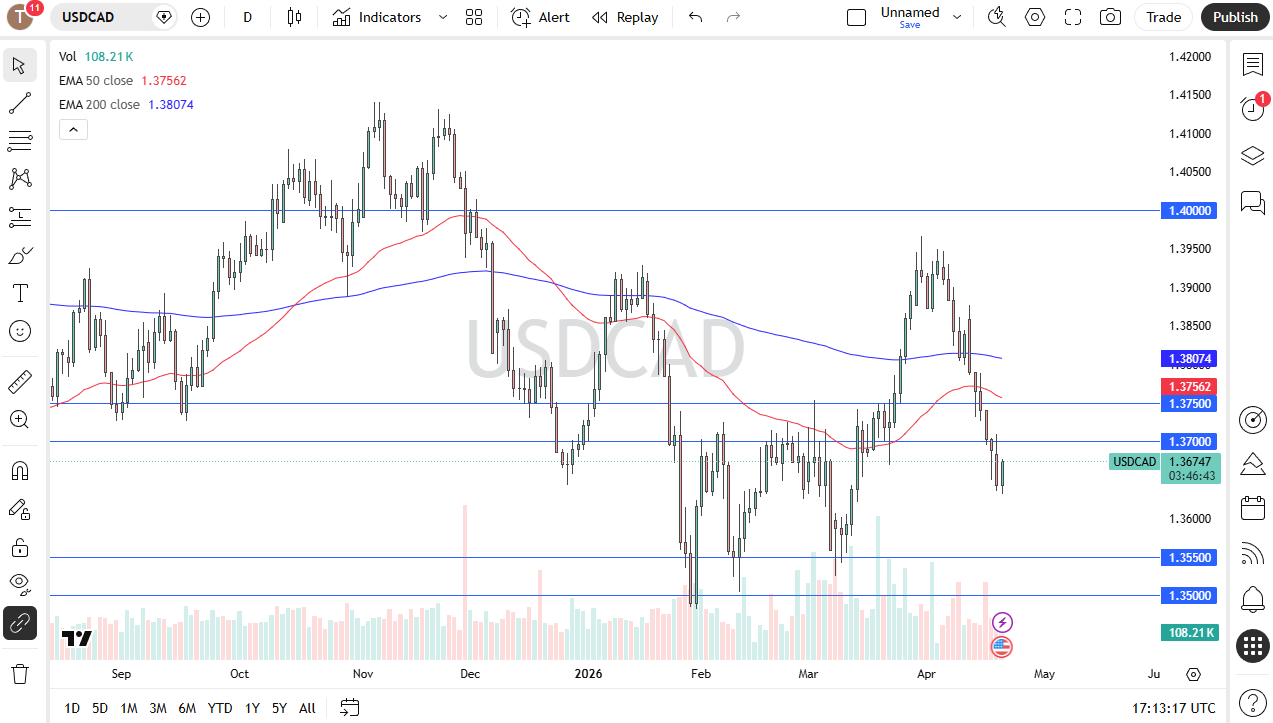The height and width of the screenshot is (723, 1273).
Task: Select the trend line drawing tool
Action: [20, 103]
